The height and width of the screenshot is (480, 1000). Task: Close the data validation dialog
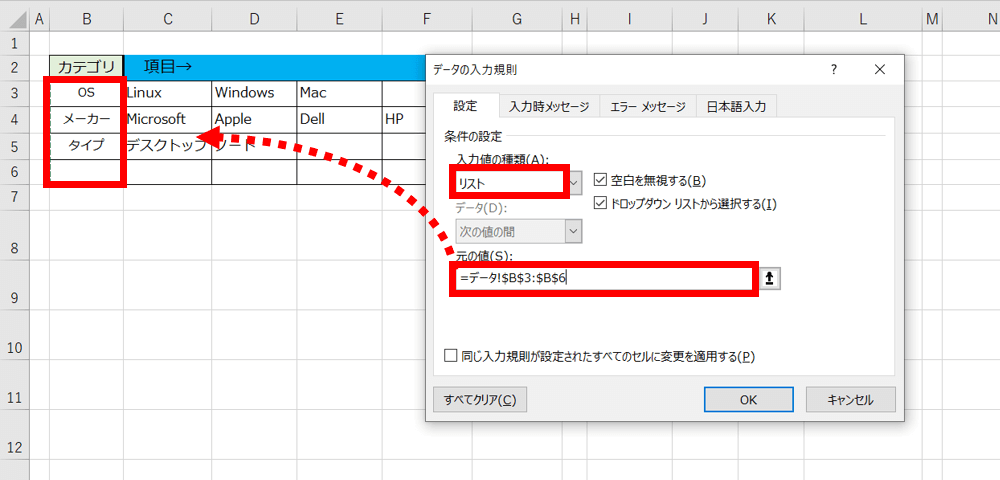[880, 70]
